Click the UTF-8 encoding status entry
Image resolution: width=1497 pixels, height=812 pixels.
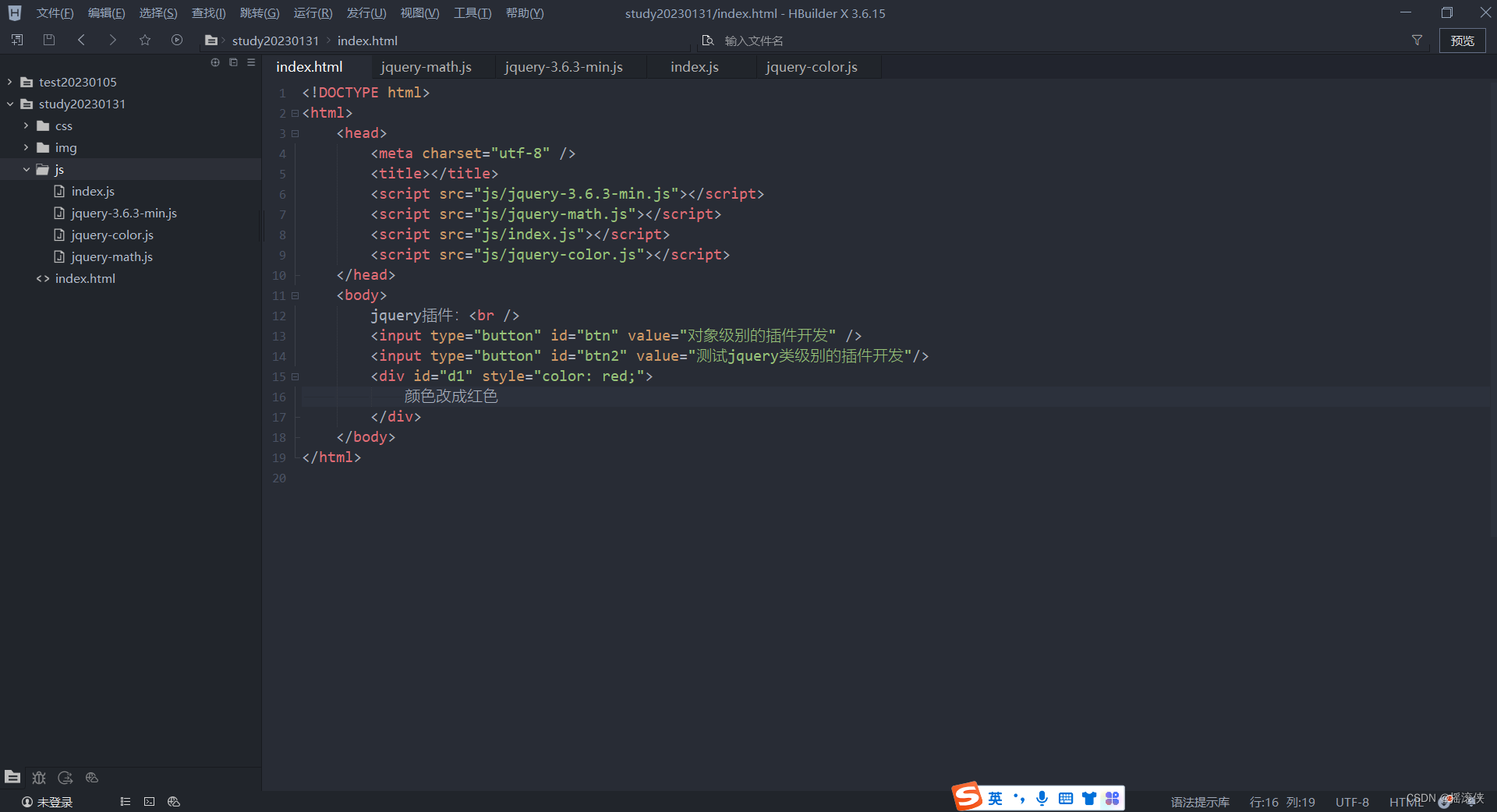pyautogui.click(x=1352, y=802)
